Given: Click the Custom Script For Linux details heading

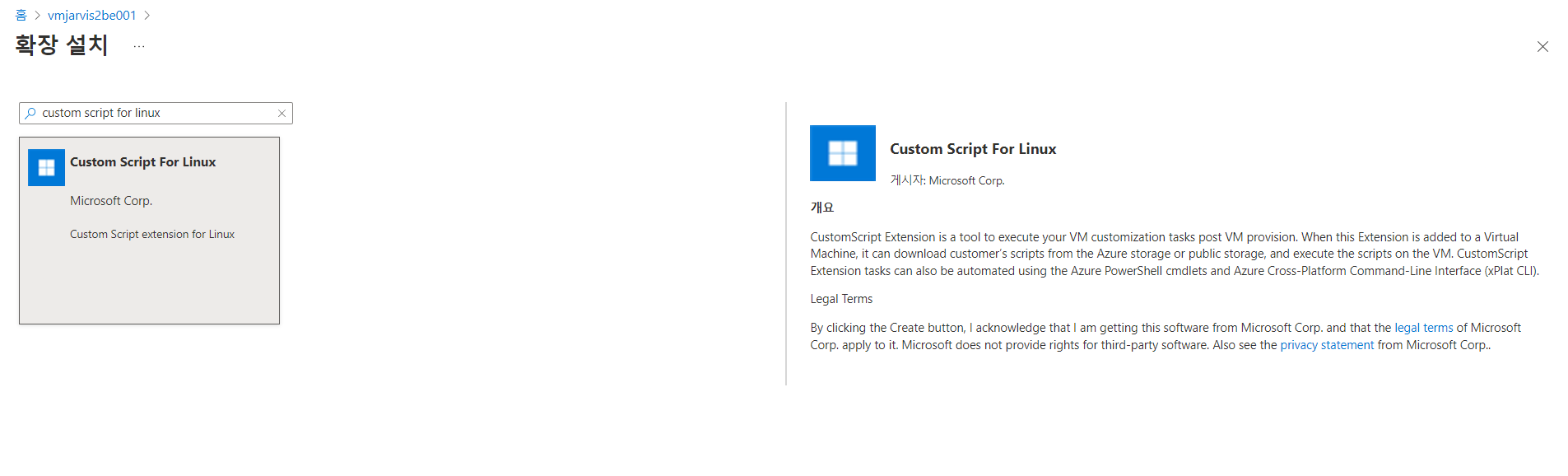Looking at the screenshot, I should (973, 149).
